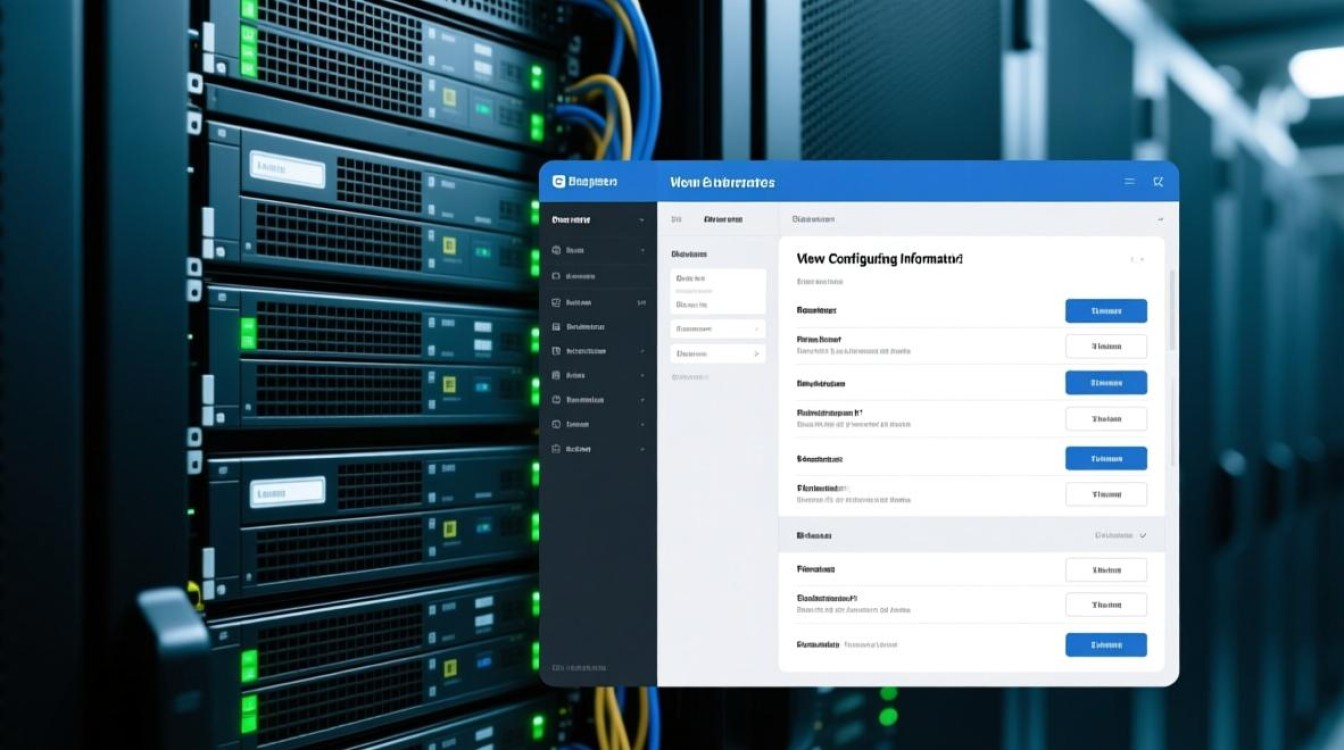Click the first item icon in the dark sidebar
This screenshot has width=1344, height=750.
pyautogui.click(x=557, y=250)
